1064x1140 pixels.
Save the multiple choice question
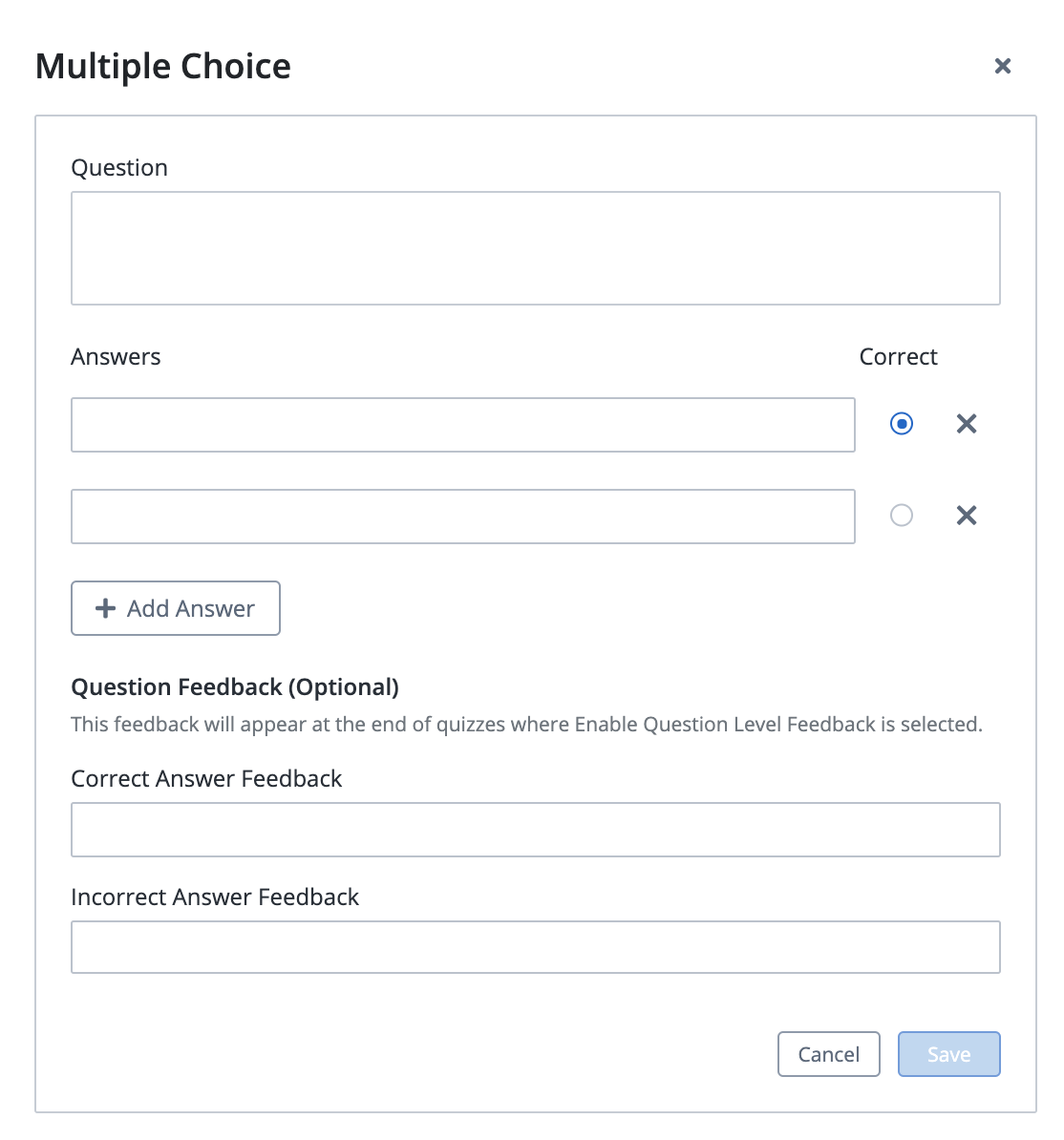point(948,1054)
